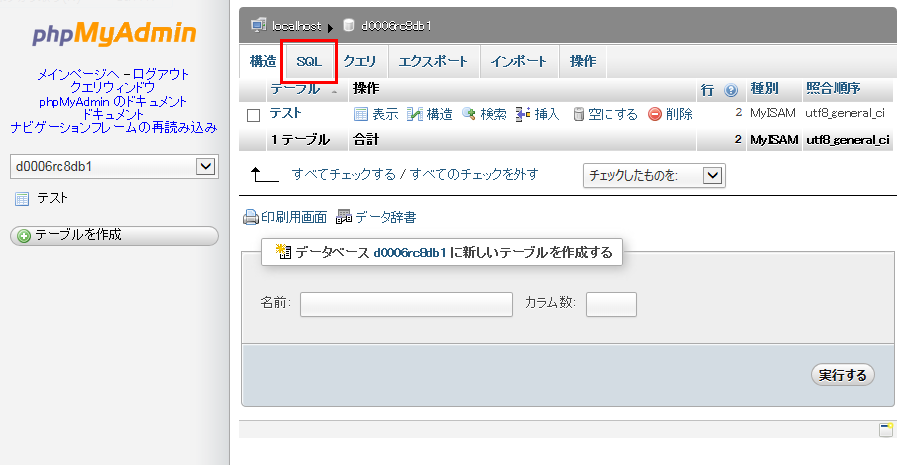Click the 照合順序 column header

(833, 88)
